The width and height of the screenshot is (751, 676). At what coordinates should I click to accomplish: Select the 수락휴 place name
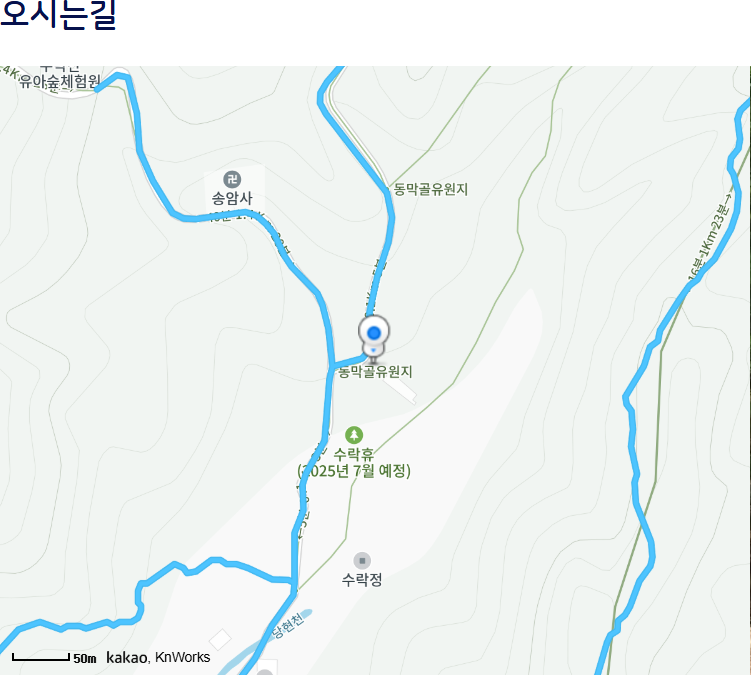pyautogui.click(x=354, y=454)
